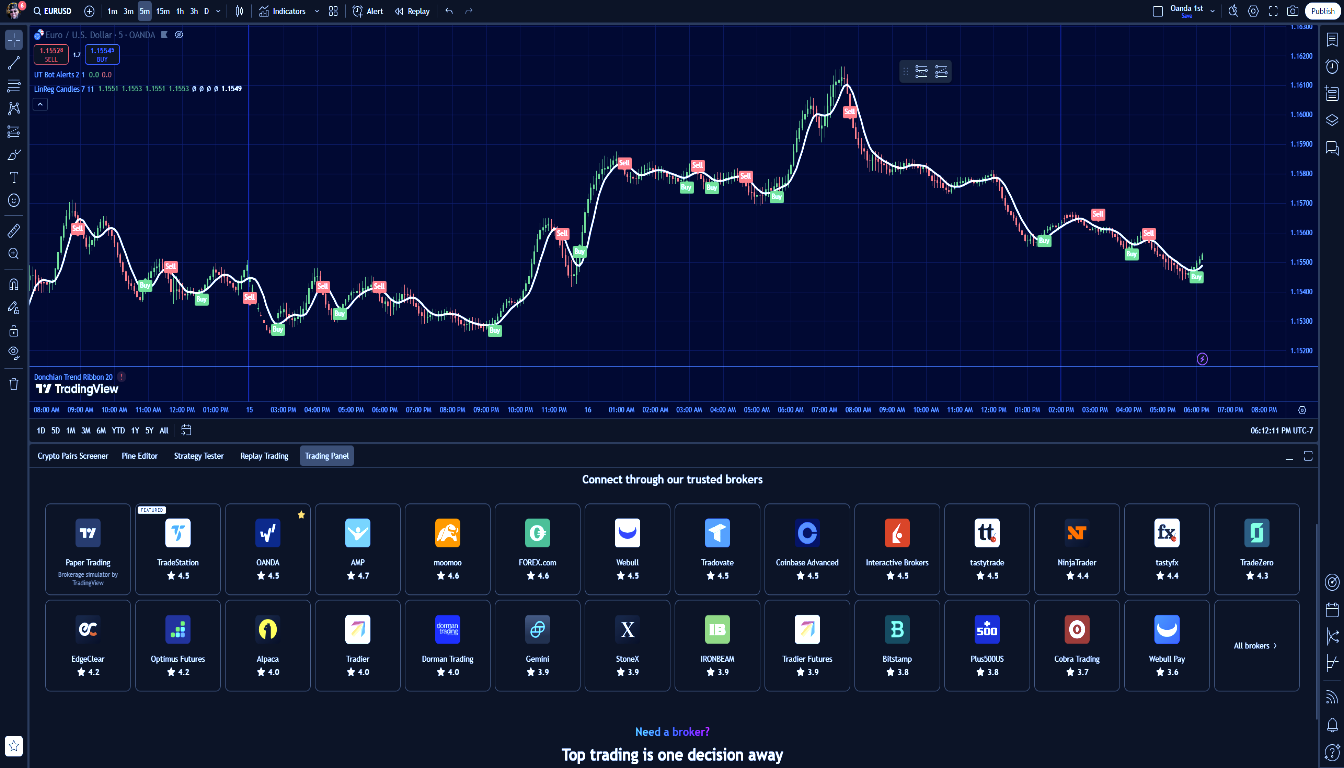1344x768 pixels.
Task: Select the 1h timeframe
Action: pyautogui.click(x=180, y=11)
